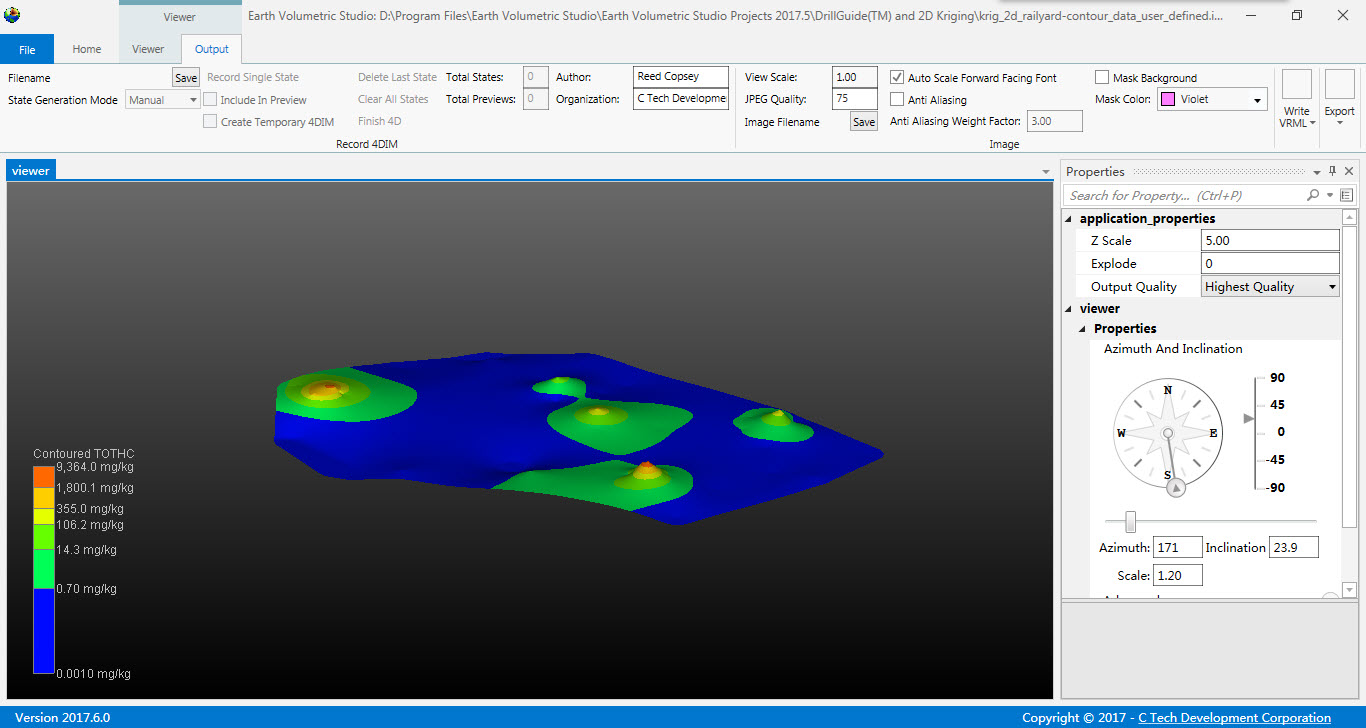Toggle Create Temporary 4DIM checkbox
The image size is (1366, 728).
(x=210, y=122)
